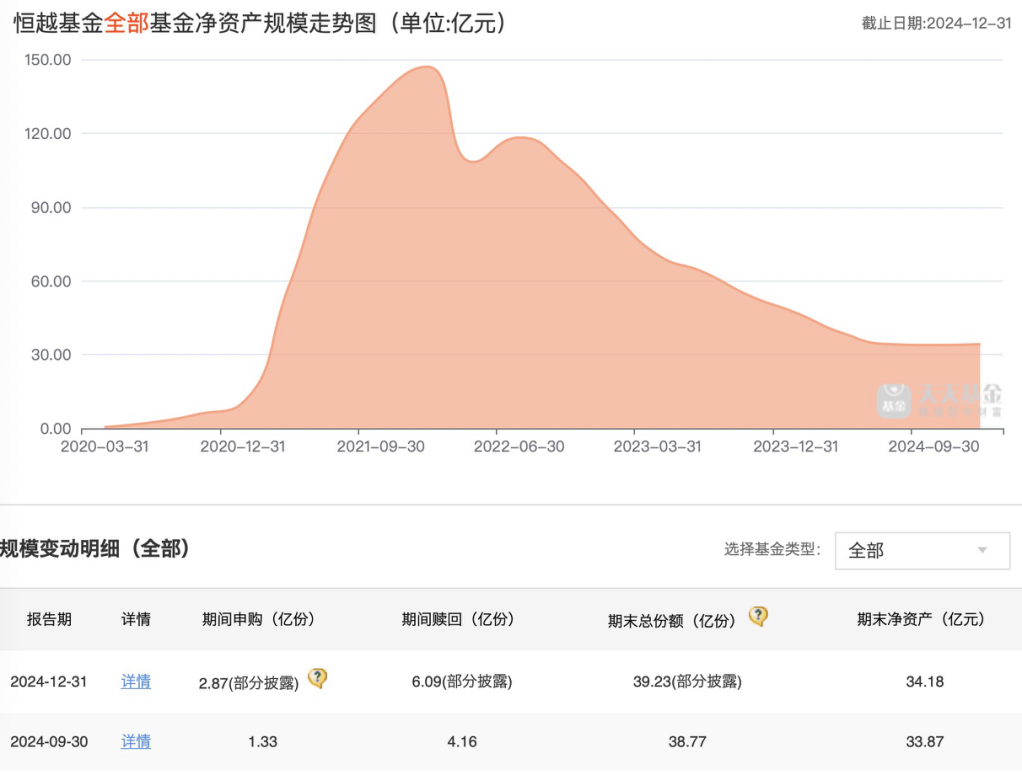Screen dimensions: 1022x775
Task: Click the 期间赎回（亿份）column header
Action: coord(458,620)
